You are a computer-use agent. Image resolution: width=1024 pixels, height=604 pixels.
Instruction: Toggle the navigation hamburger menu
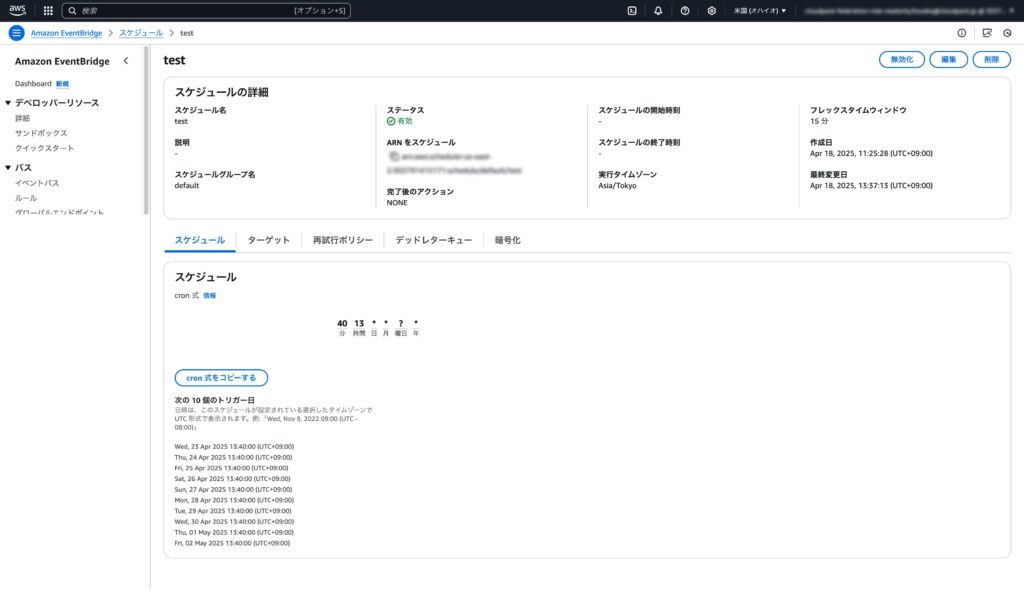coord(16,33)
